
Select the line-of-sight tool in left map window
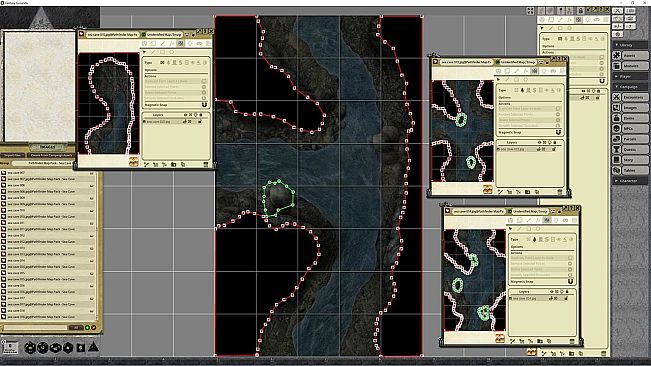click(180, 43)
